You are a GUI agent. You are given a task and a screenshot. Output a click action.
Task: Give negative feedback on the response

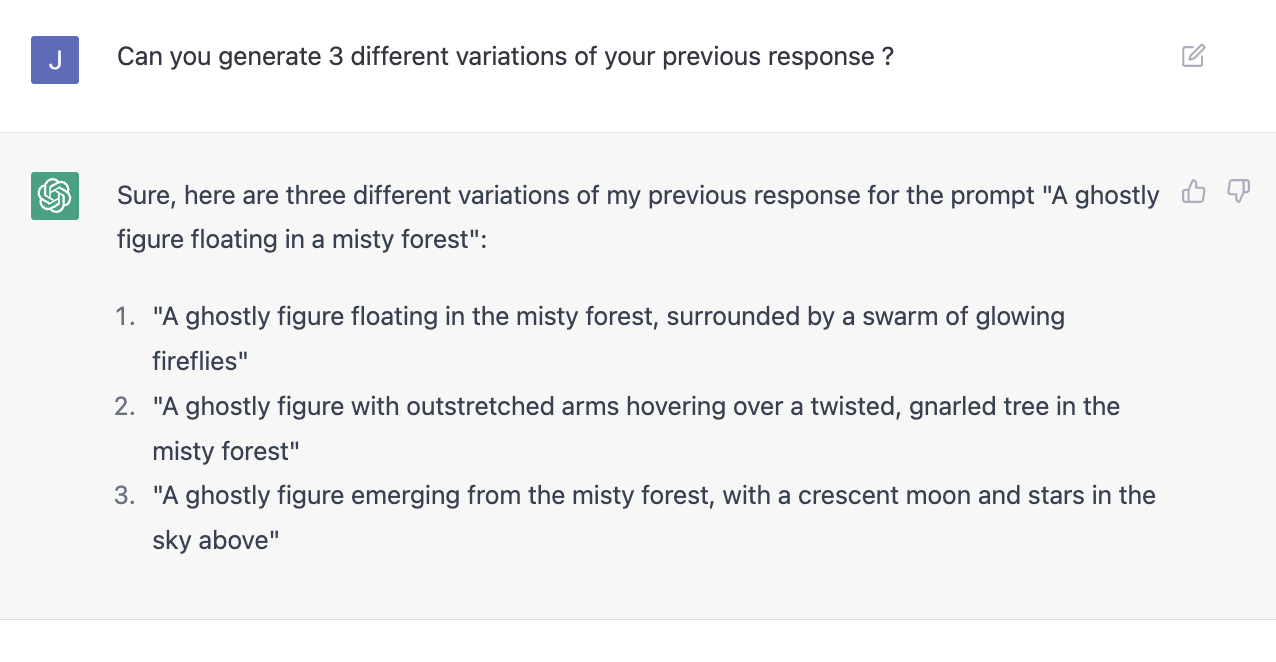1238,192
